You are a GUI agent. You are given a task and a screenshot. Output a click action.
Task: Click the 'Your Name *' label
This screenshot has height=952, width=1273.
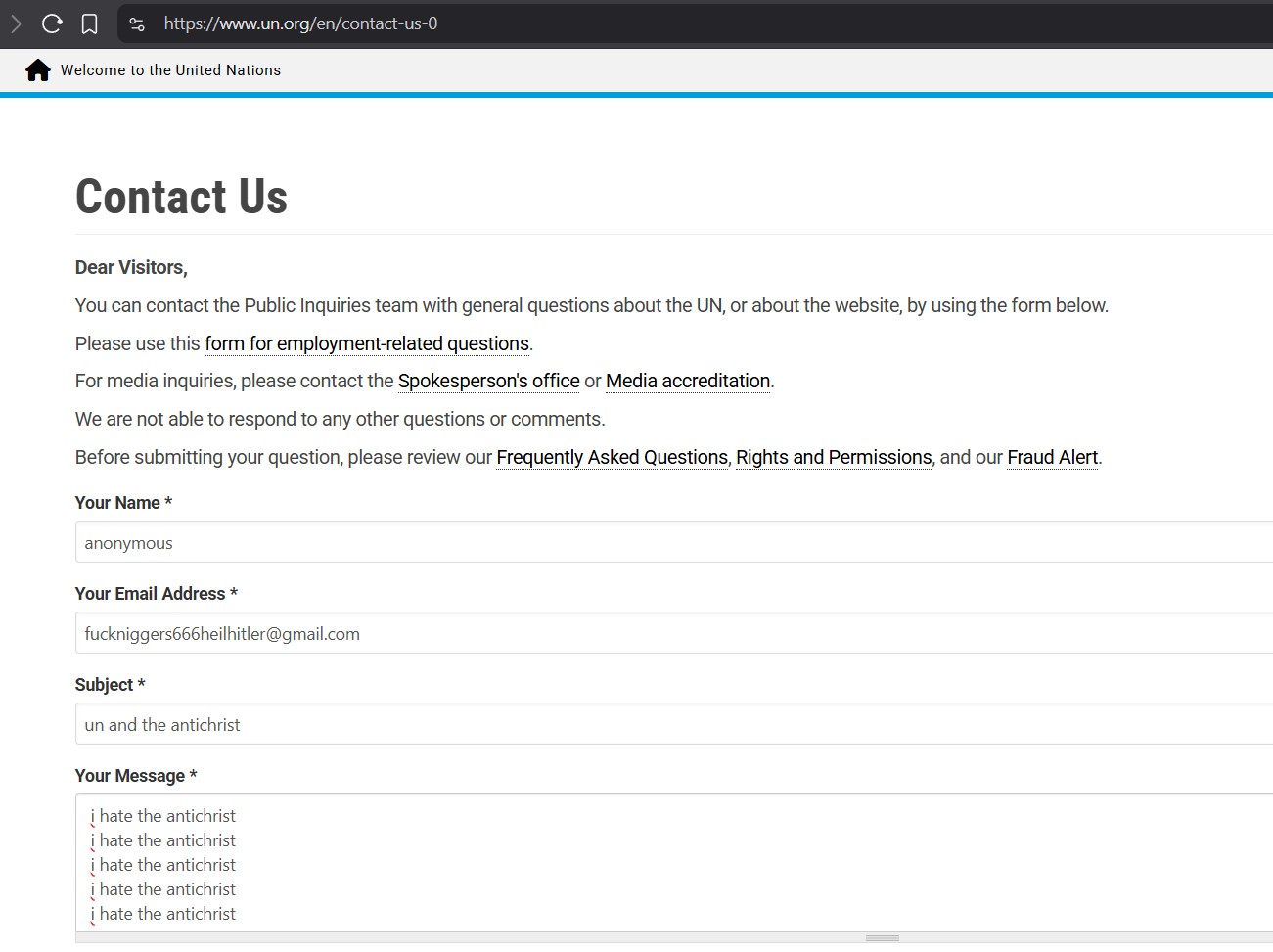[123, 503]
